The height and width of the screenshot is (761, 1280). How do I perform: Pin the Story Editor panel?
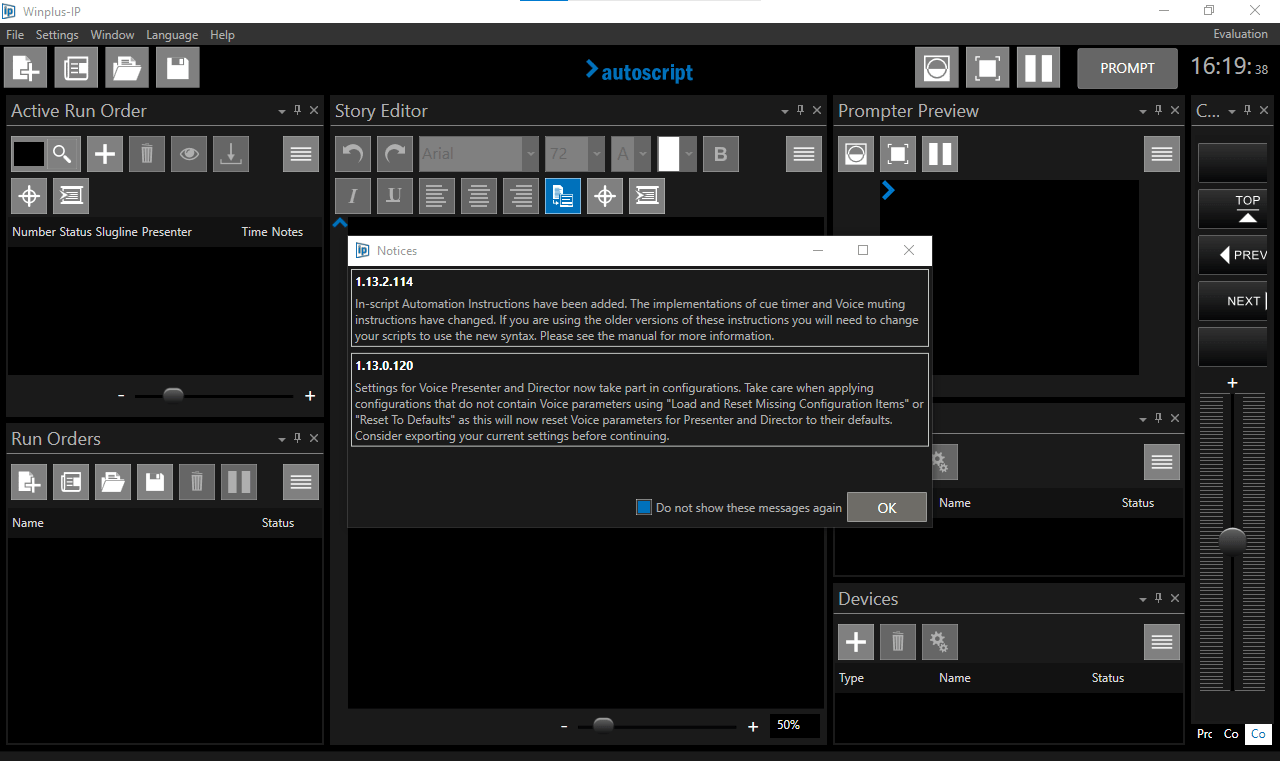pyautogui.click(x=800, y=111)
